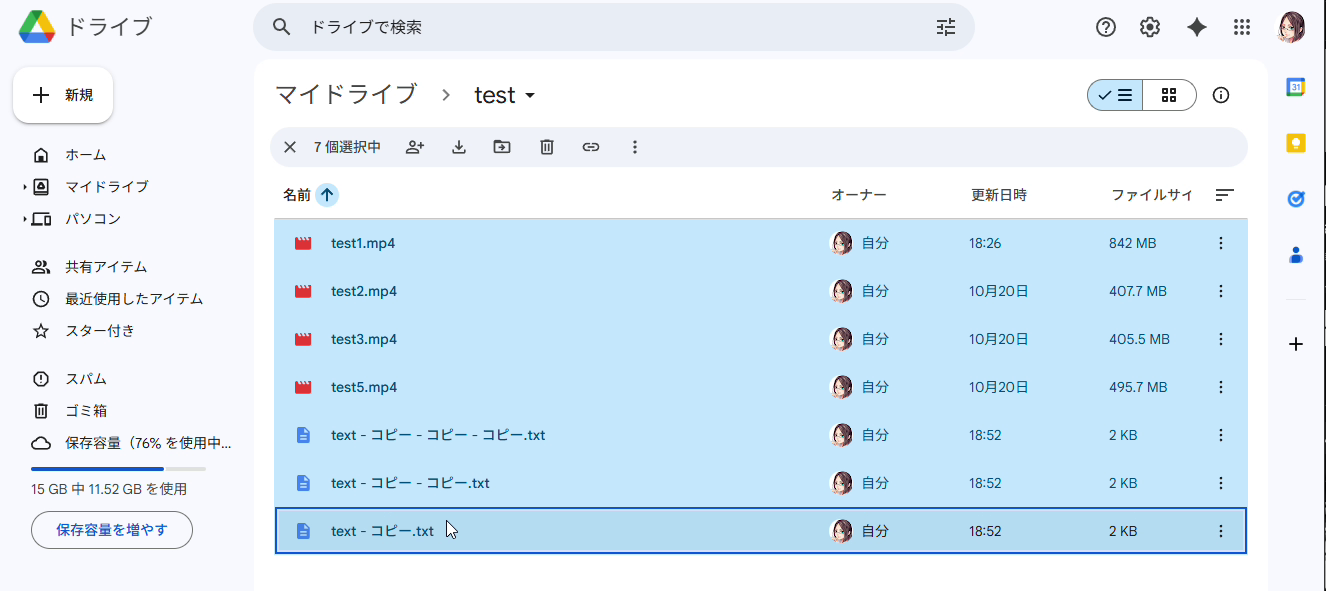
Task: Toggle the view details info panel
Action: point(1220,95)
